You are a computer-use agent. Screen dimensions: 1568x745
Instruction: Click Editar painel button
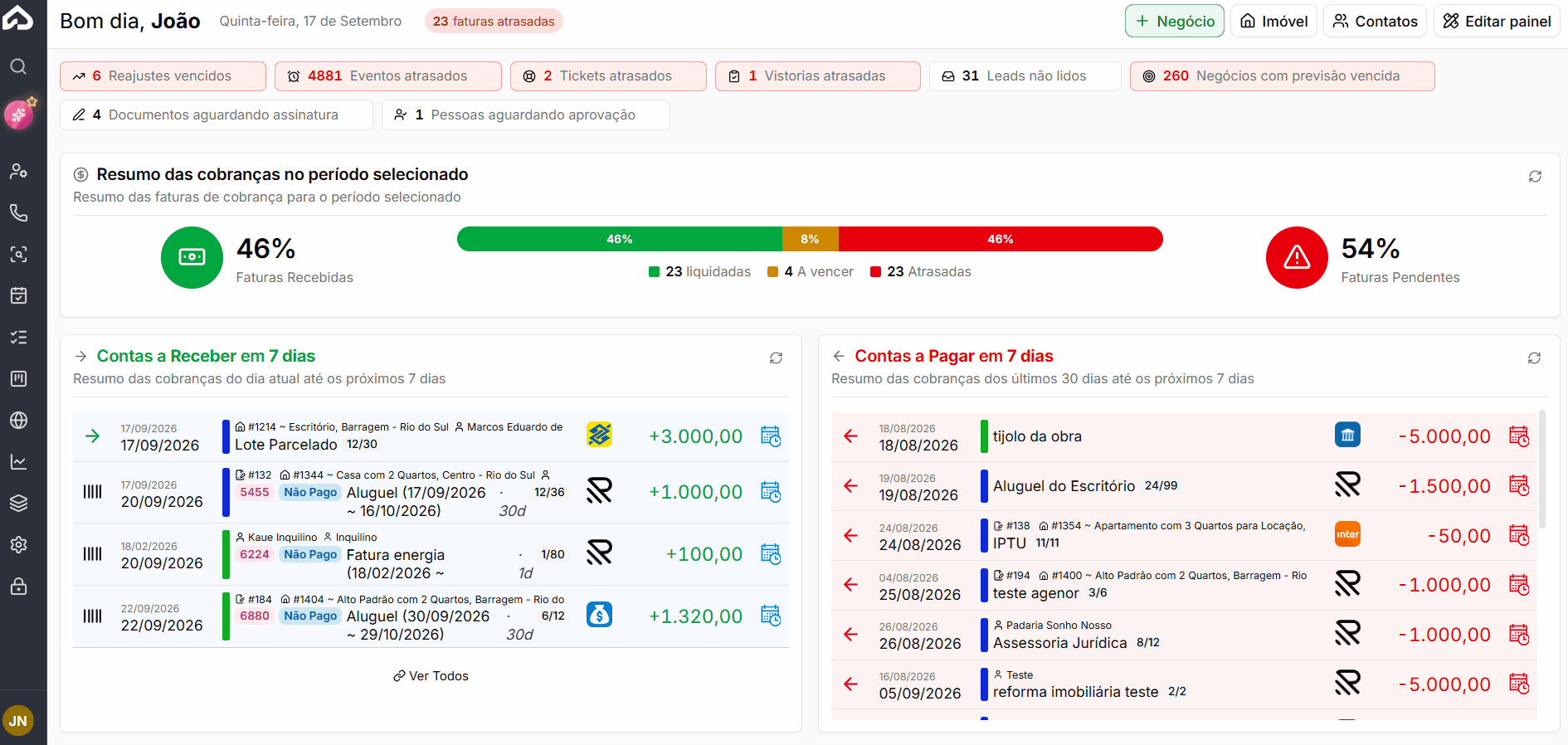[1497, 21]
